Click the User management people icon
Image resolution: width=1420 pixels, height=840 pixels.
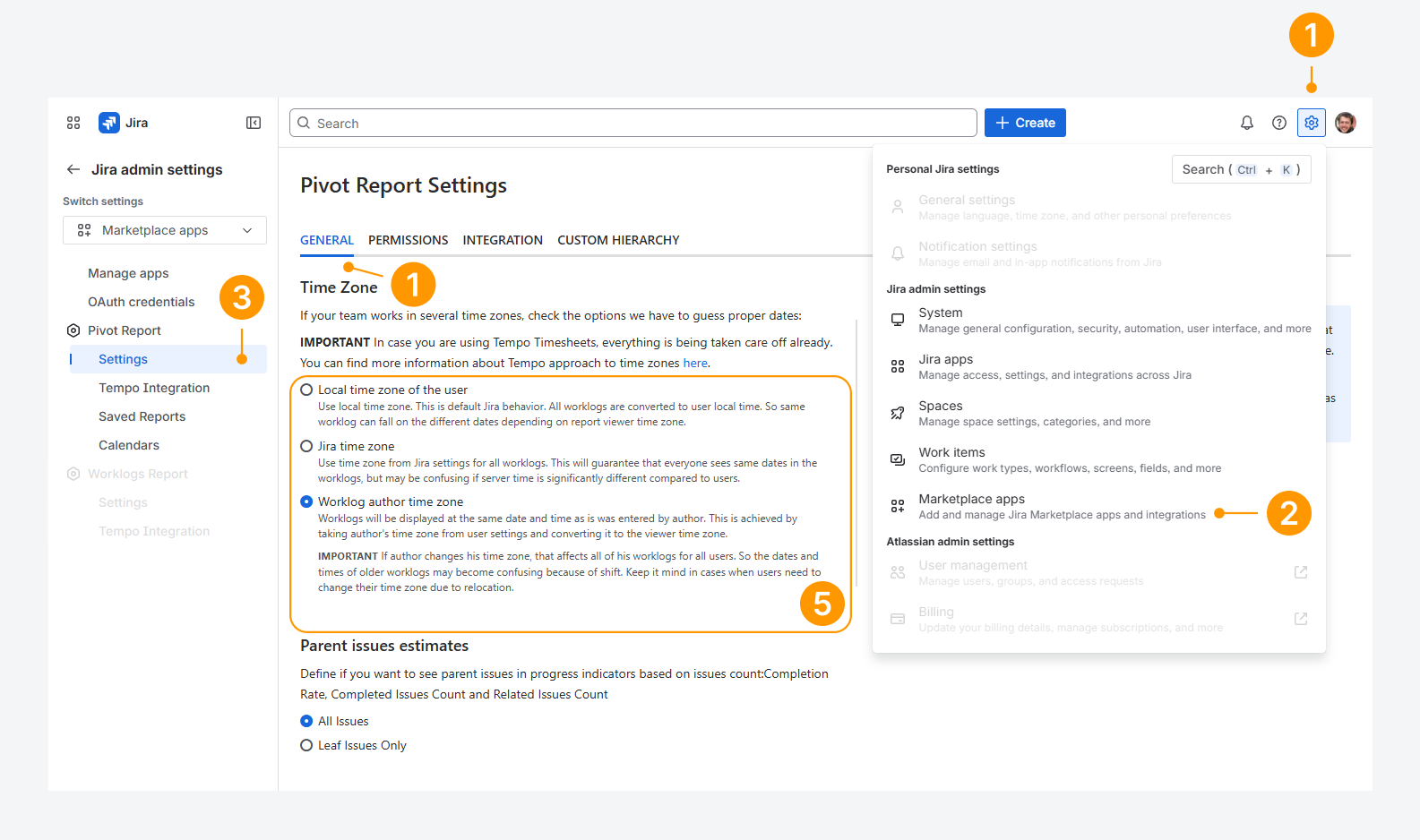[898, 572]
